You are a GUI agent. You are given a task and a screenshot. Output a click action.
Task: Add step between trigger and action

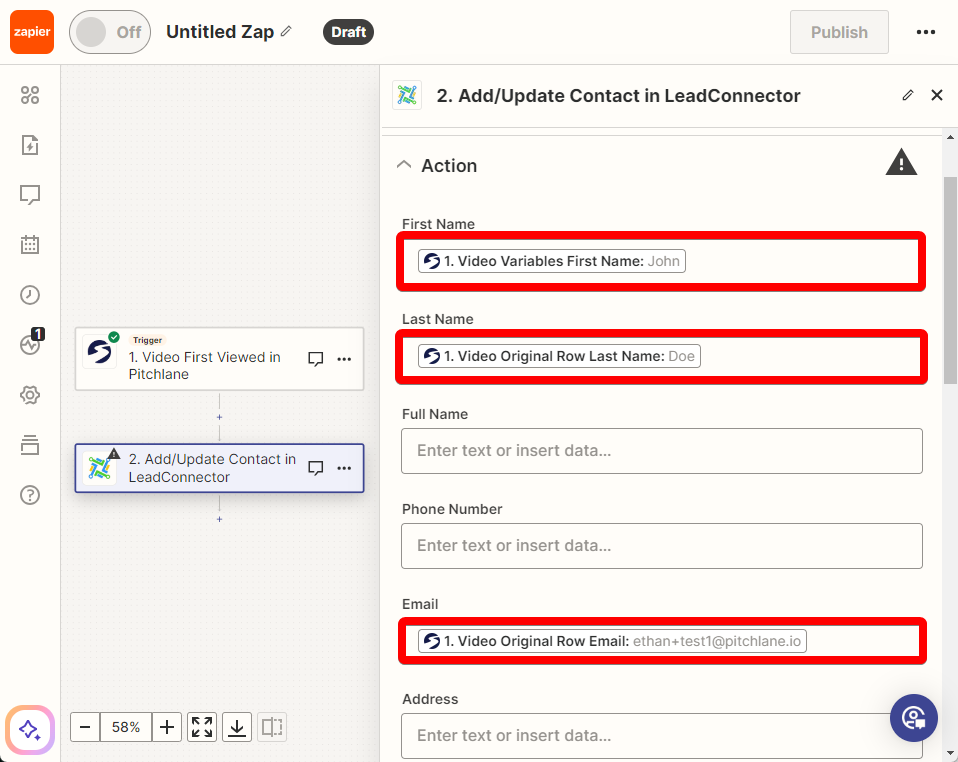click(219, 417)
